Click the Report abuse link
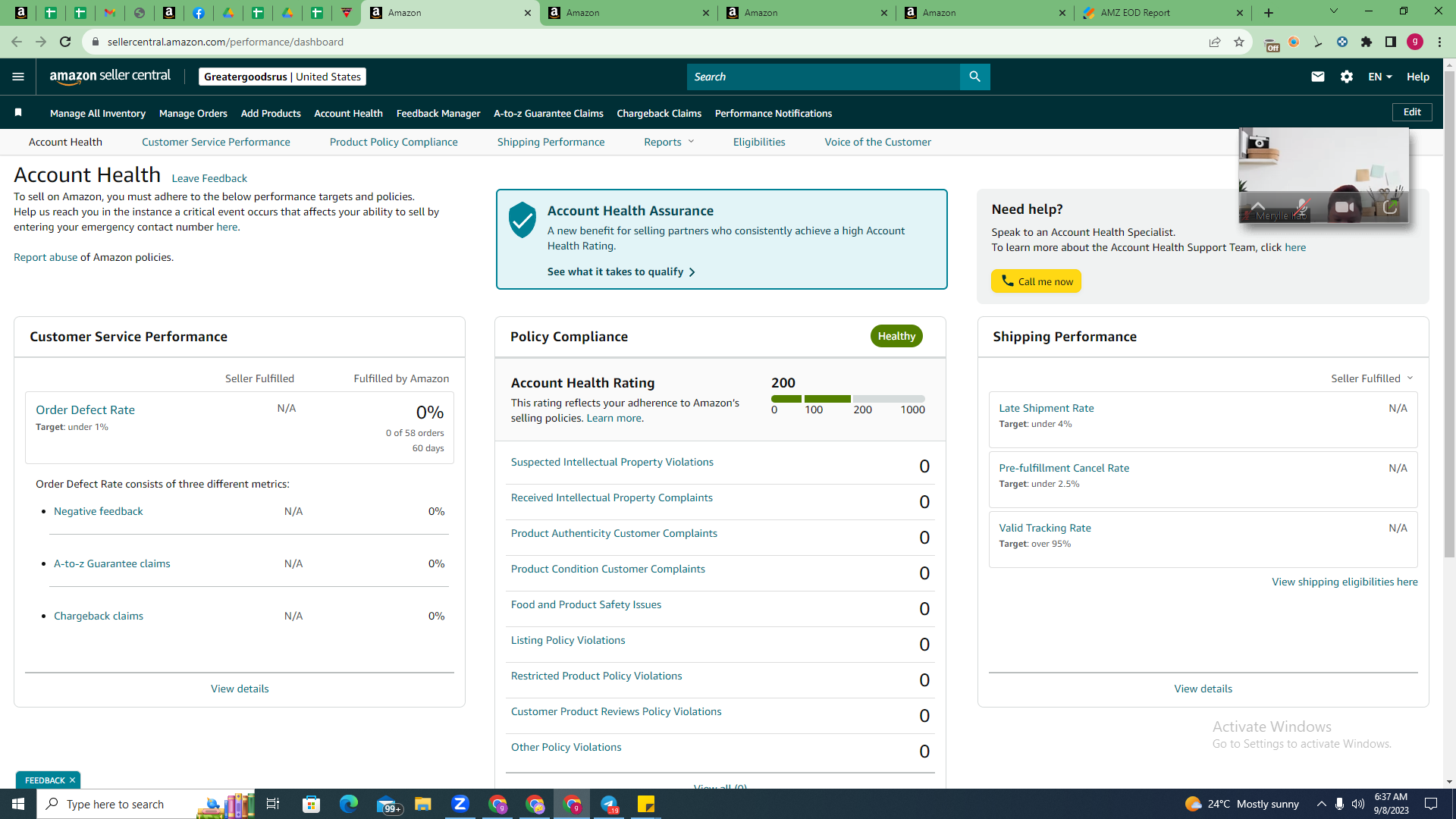This screenshot has height=819, width=1456. (x=45, y=257)
